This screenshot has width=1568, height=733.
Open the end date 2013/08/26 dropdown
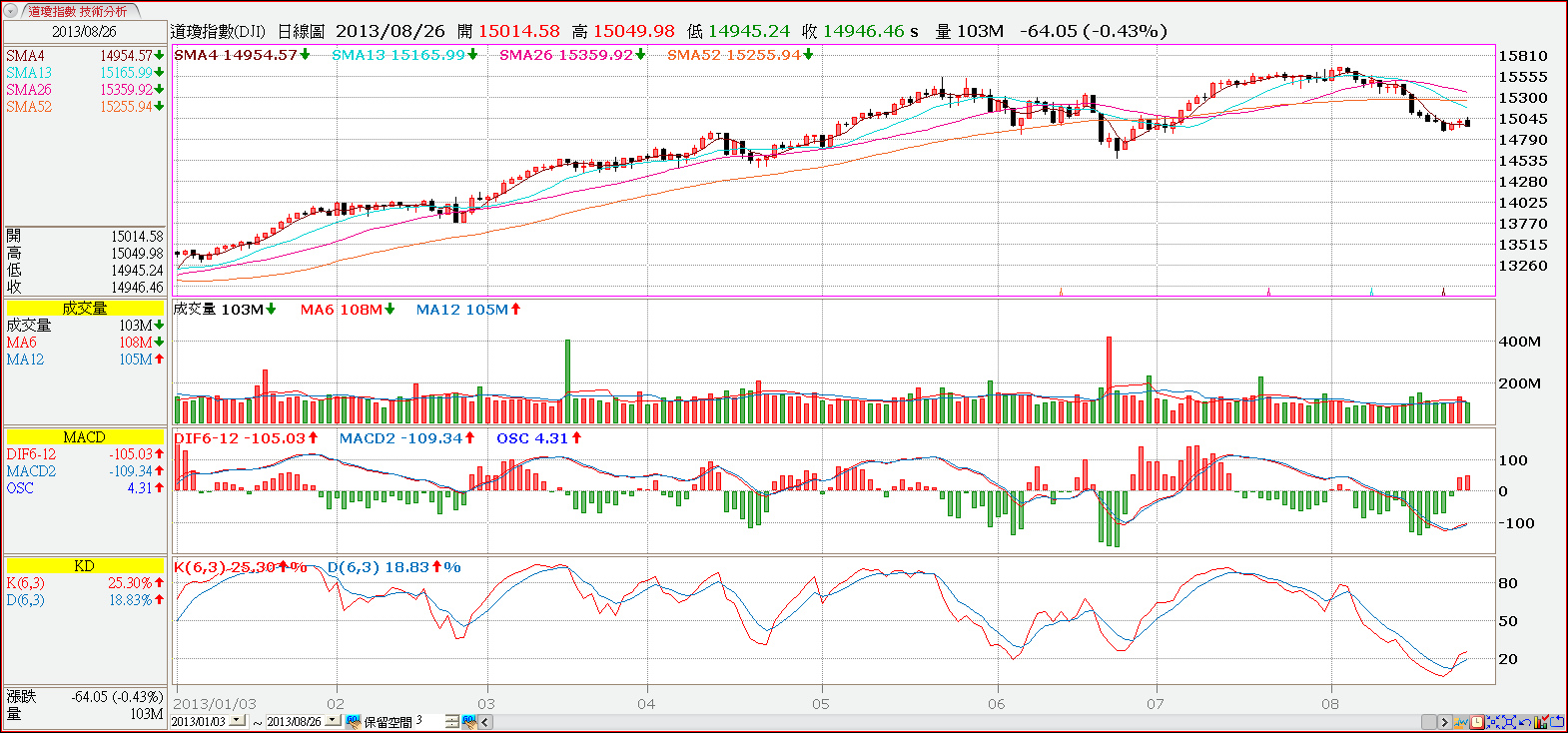point(333,720)
